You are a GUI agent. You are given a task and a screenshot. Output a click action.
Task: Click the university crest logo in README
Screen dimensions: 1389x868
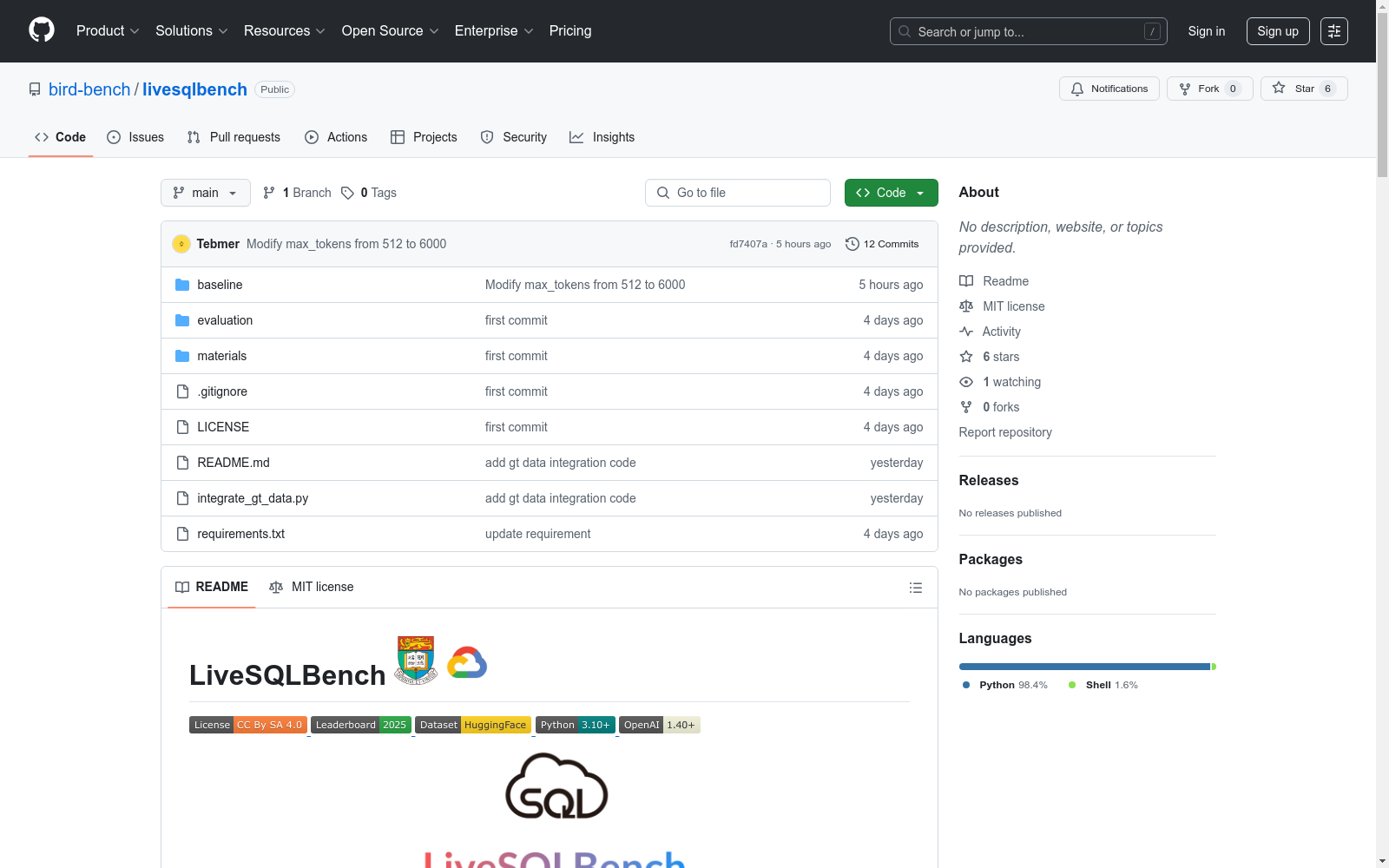[x=416, y=661]
